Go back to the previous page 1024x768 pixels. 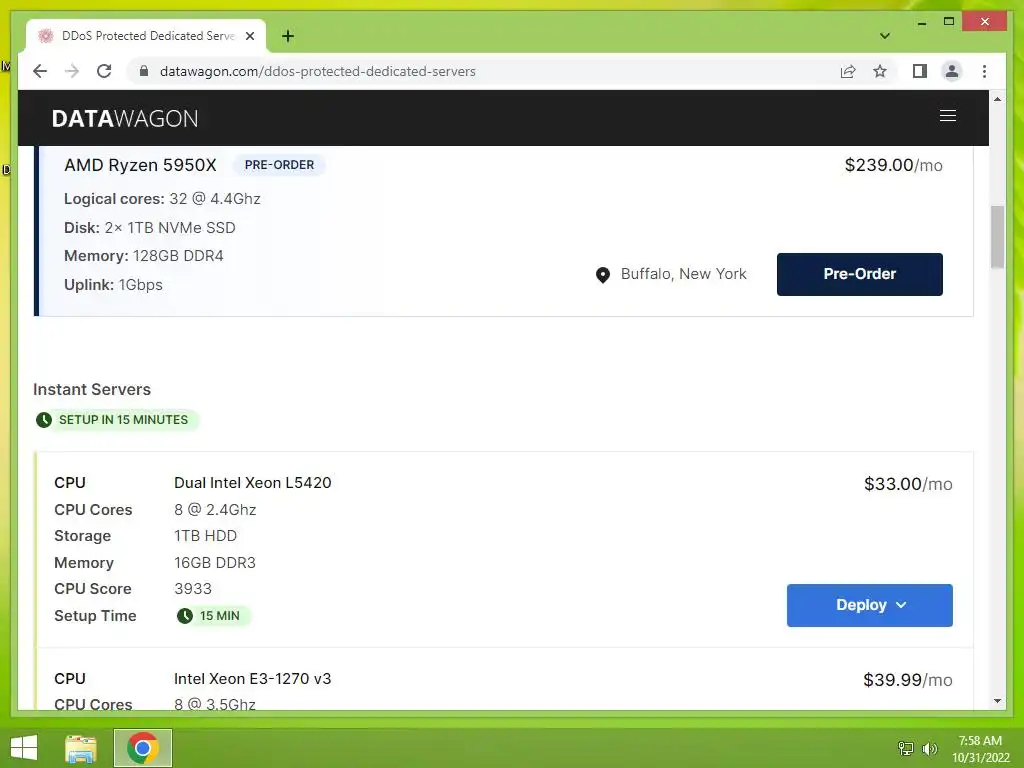click(40, 71)
